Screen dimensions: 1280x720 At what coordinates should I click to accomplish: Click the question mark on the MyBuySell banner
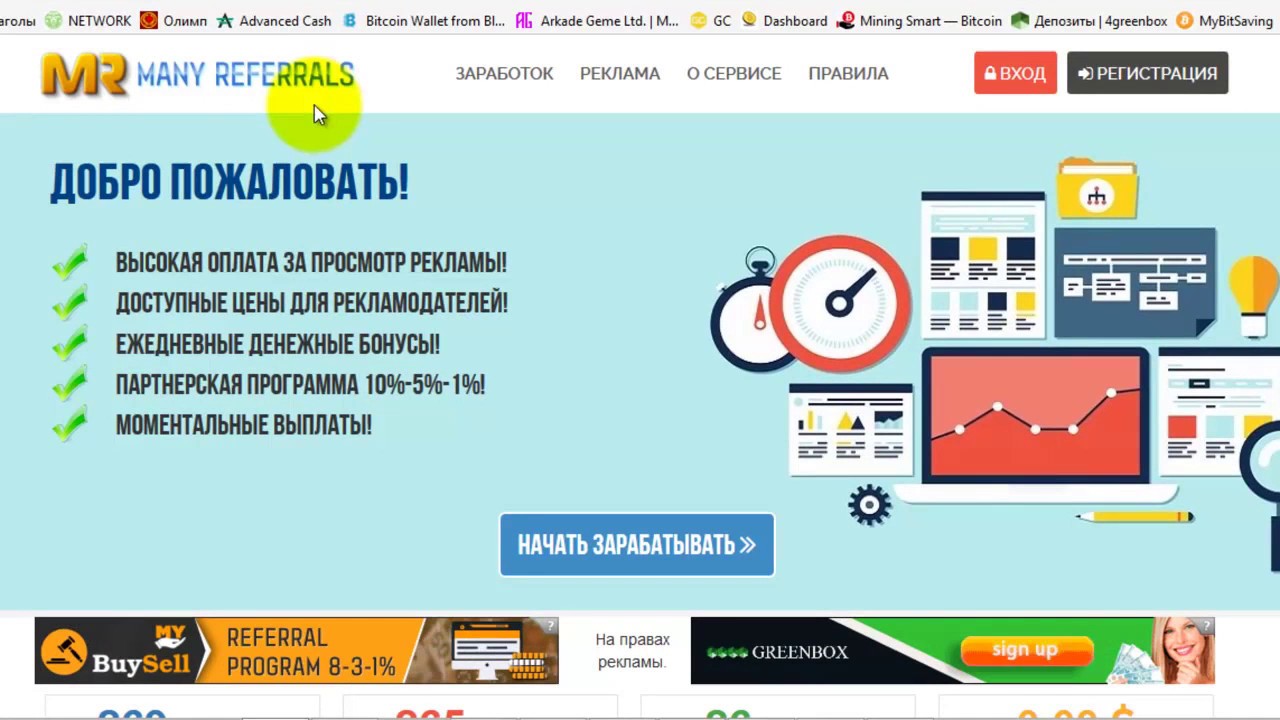[550, 626]
